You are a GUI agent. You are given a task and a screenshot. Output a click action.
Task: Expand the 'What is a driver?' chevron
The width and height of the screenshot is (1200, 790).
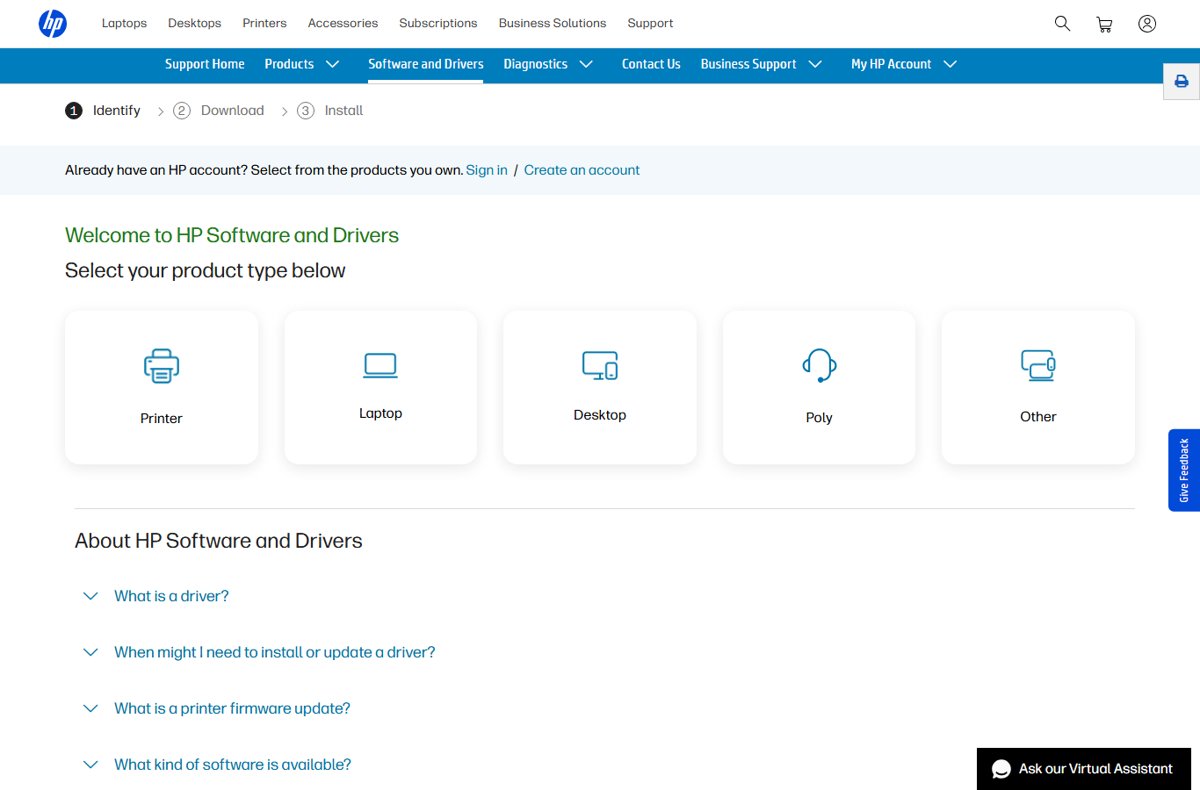[x=90, y=596]
